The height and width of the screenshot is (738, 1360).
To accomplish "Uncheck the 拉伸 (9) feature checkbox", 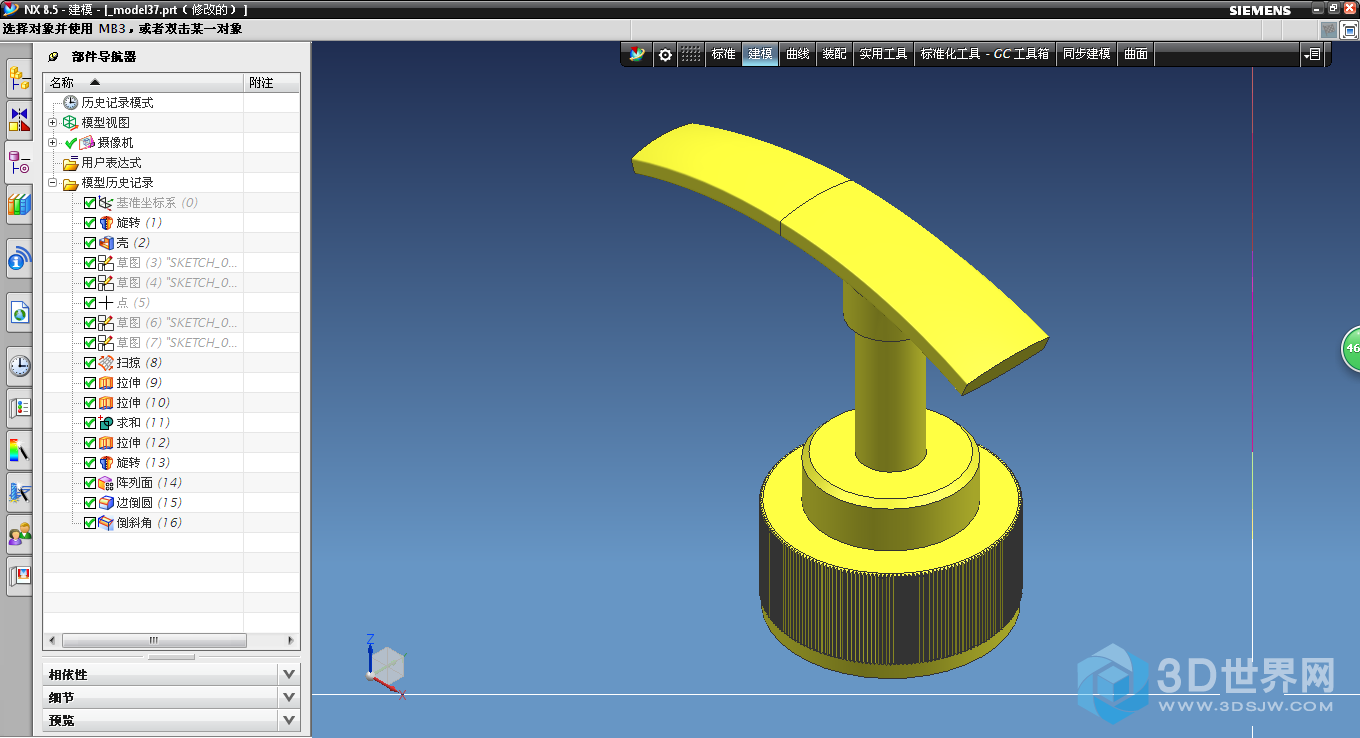I will (x=90, y=383).
